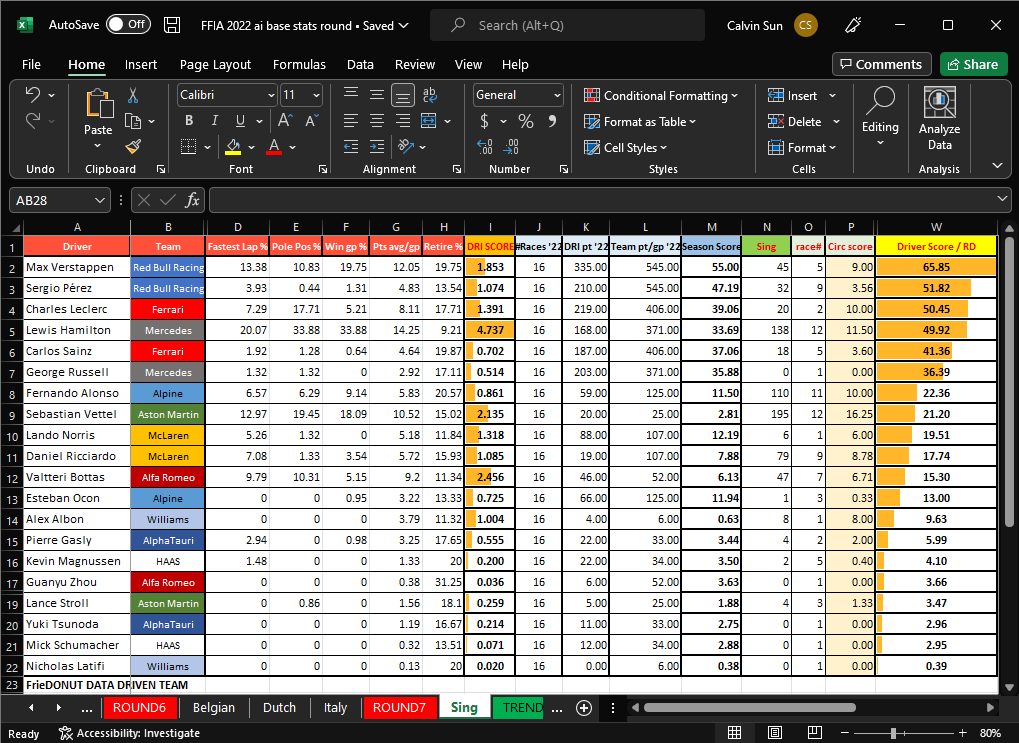
Task: Switch to Page Break Preview in status bar
Action: pos(814,733)
